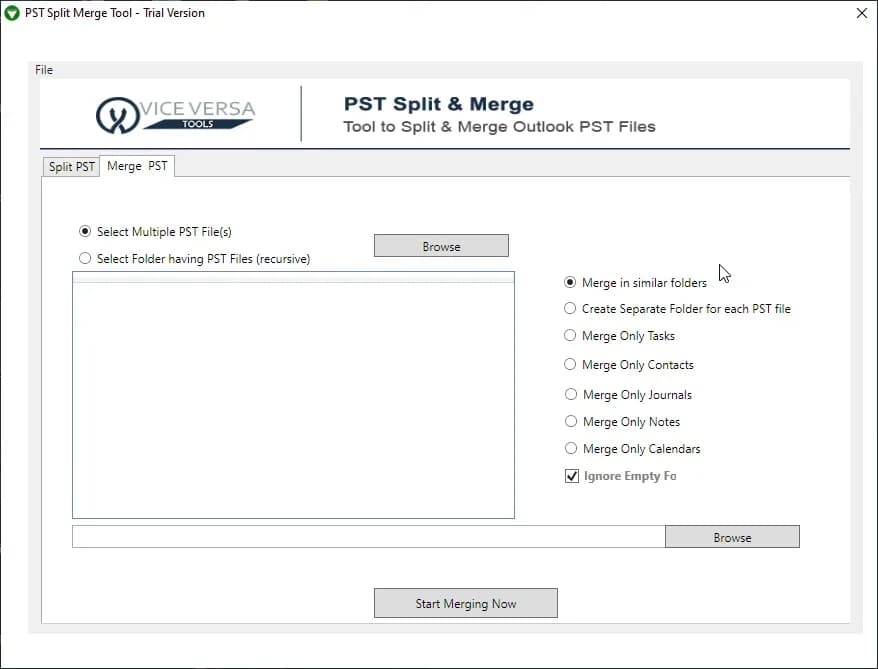
Task: Close the PST Split Merge Tool window
Action: (862, 13)
